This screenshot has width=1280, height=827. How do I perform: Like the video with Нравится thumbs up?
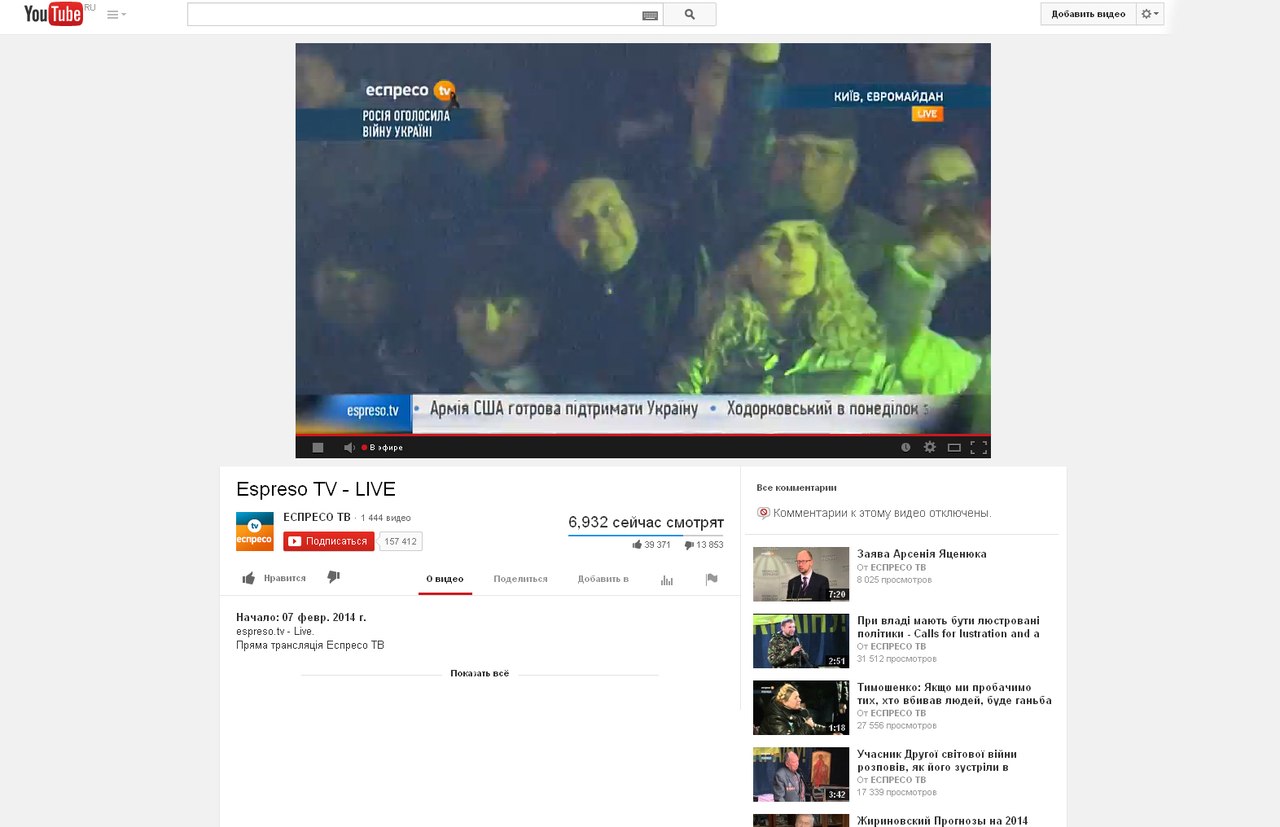point(274,578)
